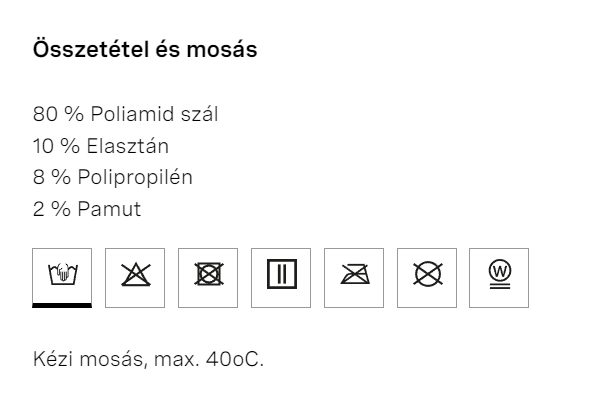Show the drip dry symbol description
The width and height of the screenshot is (600, 415).
tap(281, 278)
